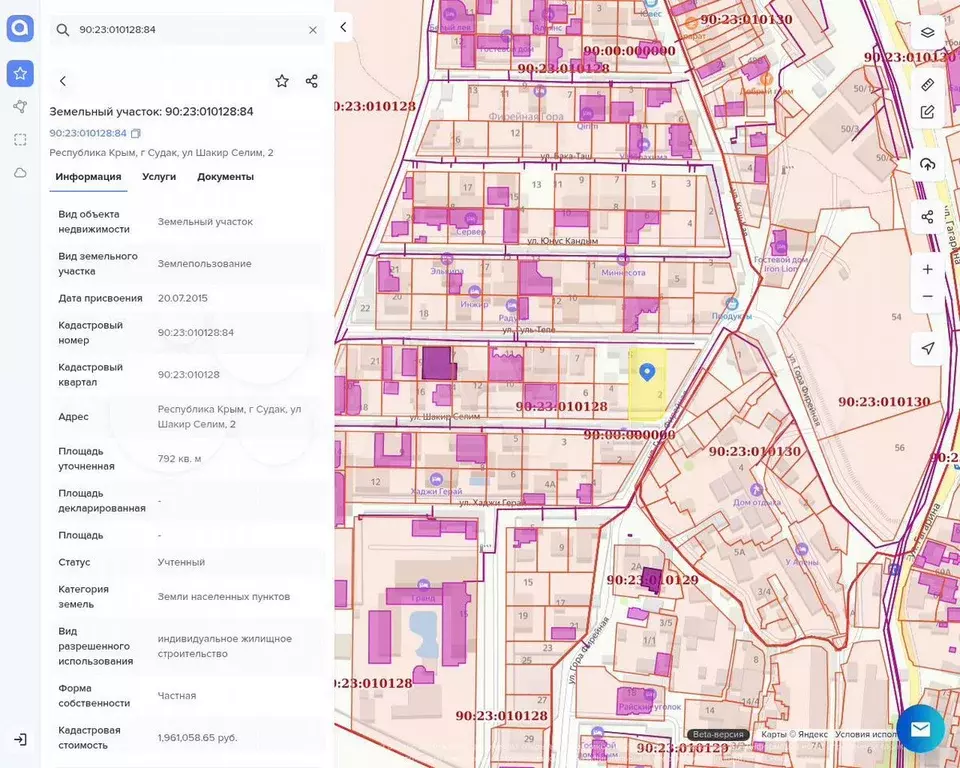This screenshot has height=768, width=960.
Task: Add this land parcel to favorites
Action: pyautogui.click(x=282, y=81)
